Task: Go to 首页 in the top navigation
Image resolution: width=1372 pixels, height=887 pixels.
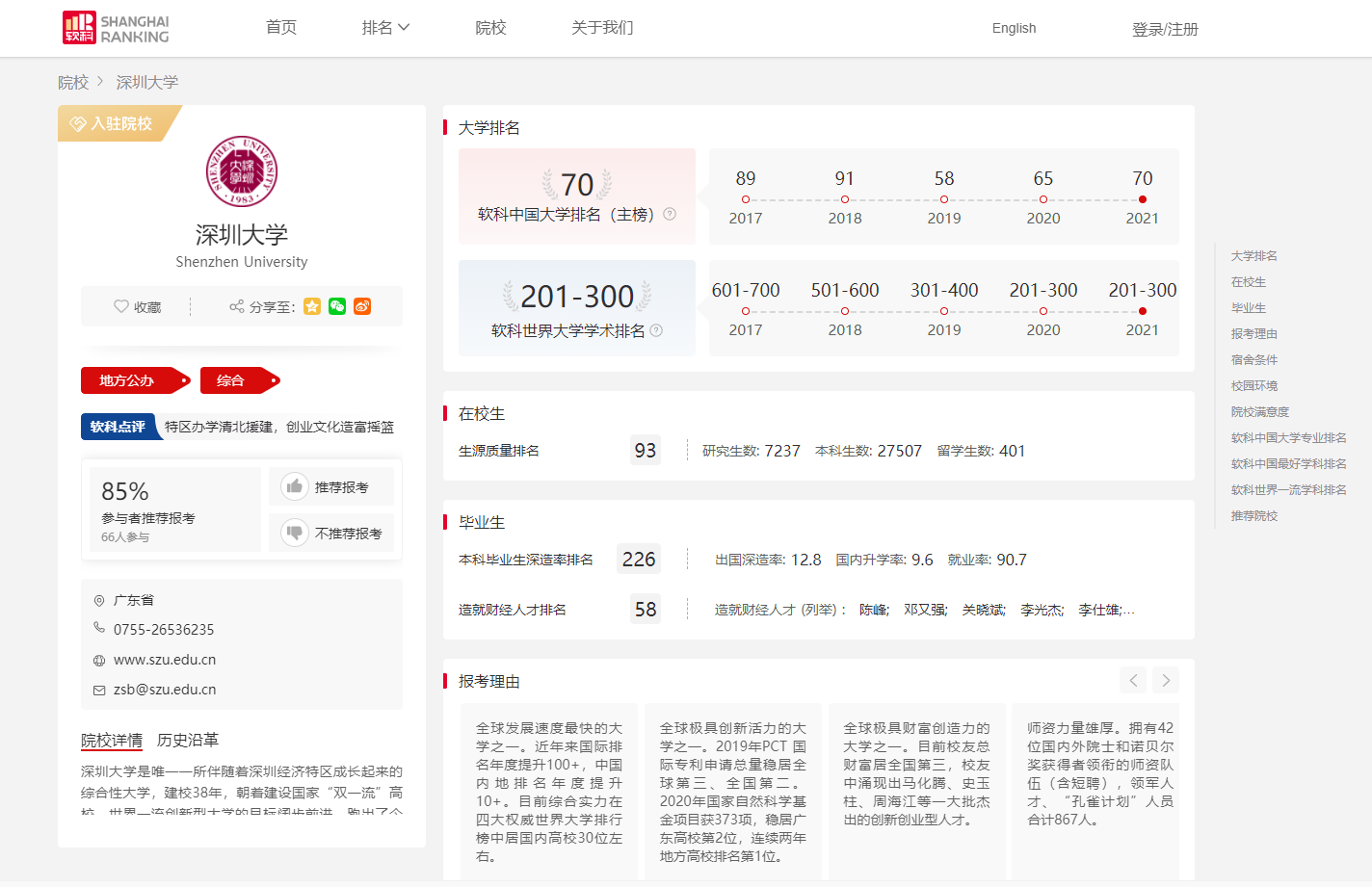Action: pyautogui.click(x=281, y=28)
